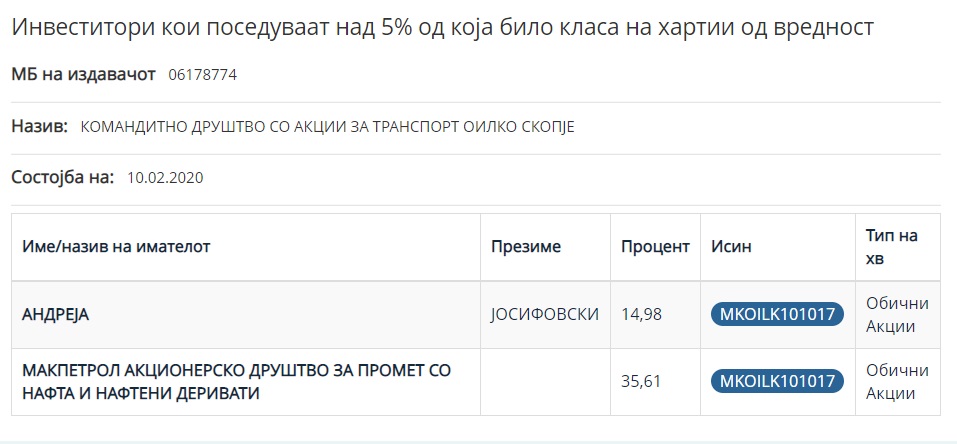Select the ЈОСИФОВСКИ surname cell

point(544,314)
